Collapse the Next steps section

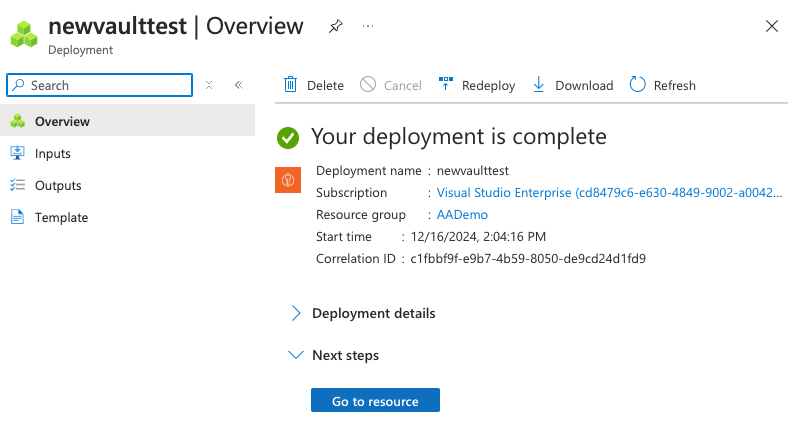coord(295,355)
